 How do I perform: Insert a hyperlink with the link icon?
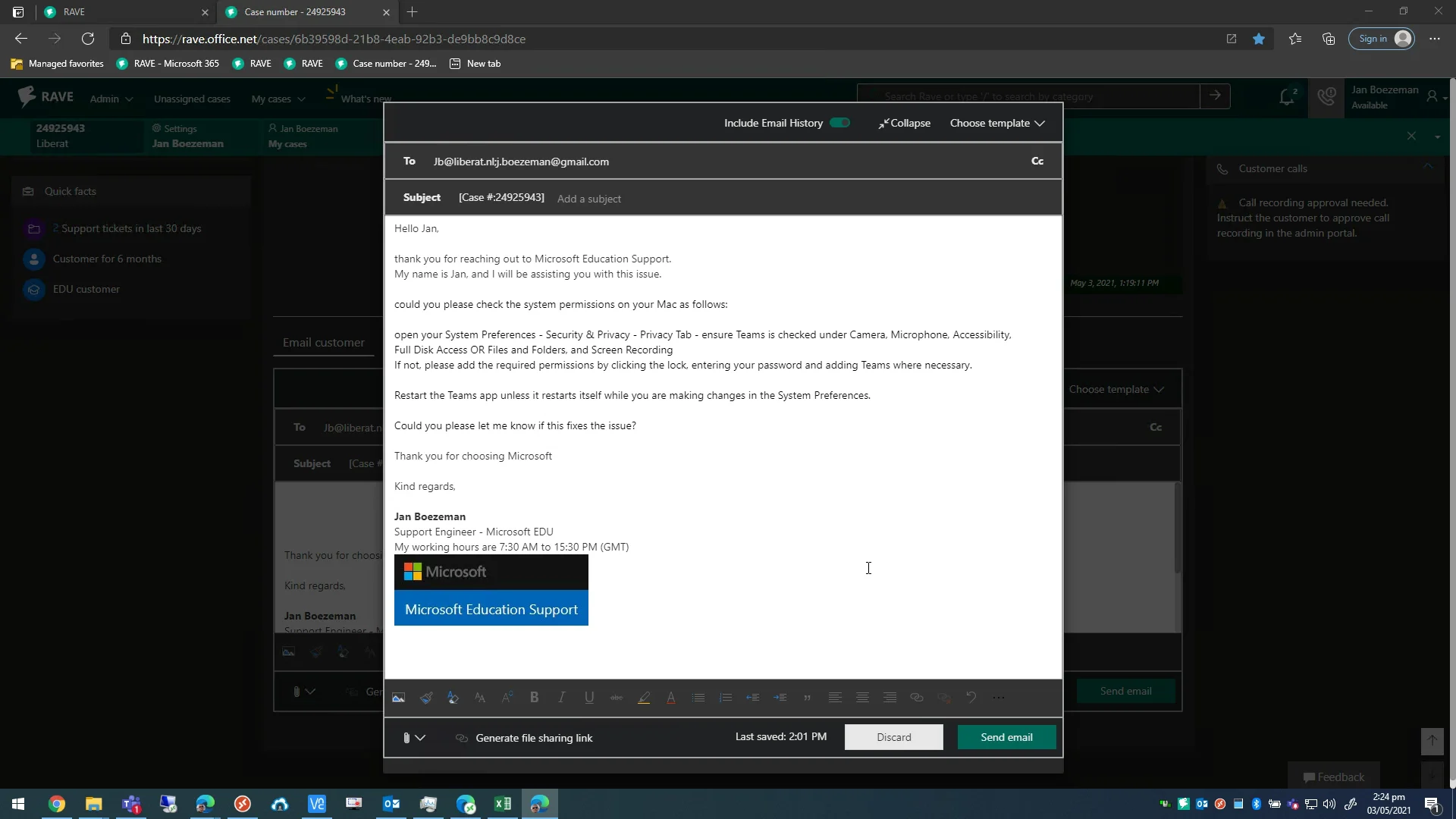tap(917, 697)
